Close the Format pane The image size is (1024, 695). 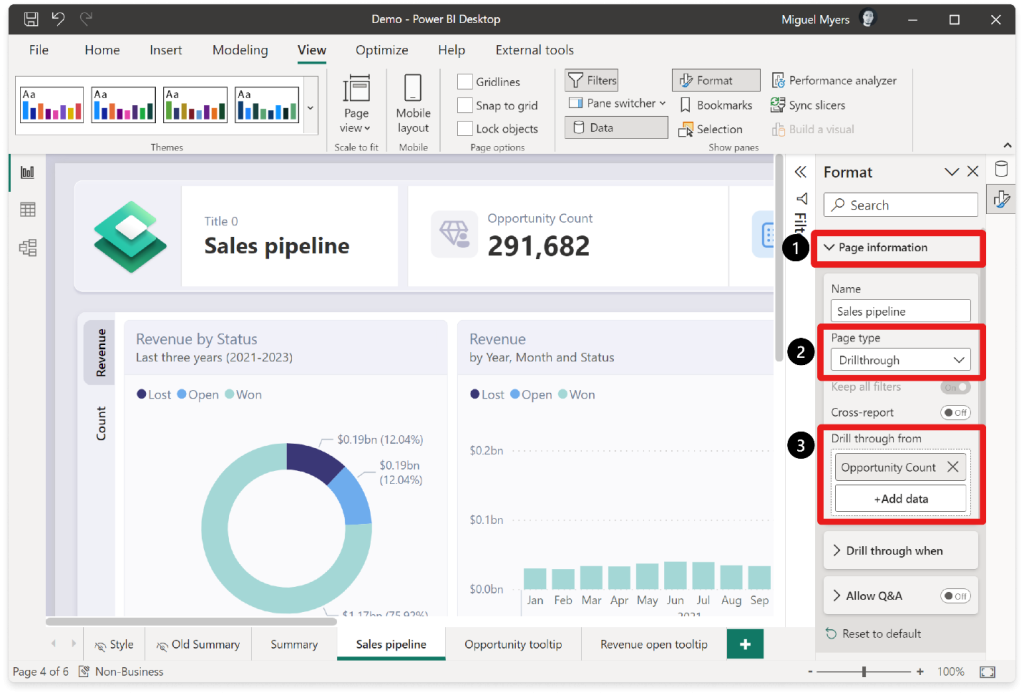point(973,171)
